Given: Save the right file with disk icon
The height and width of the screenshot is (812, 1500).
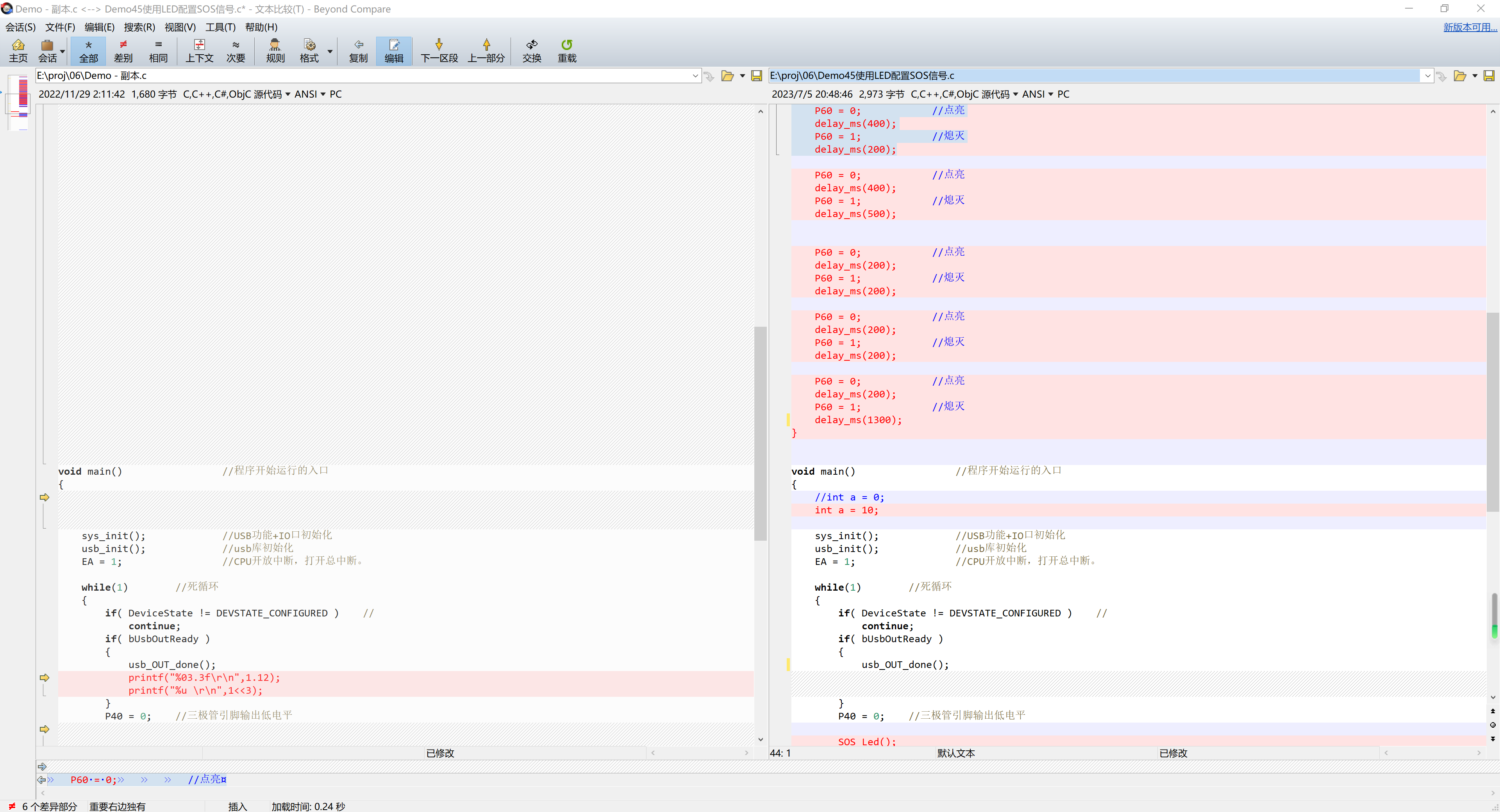Looking at the screenshot, I should (x=1489, y=76).
